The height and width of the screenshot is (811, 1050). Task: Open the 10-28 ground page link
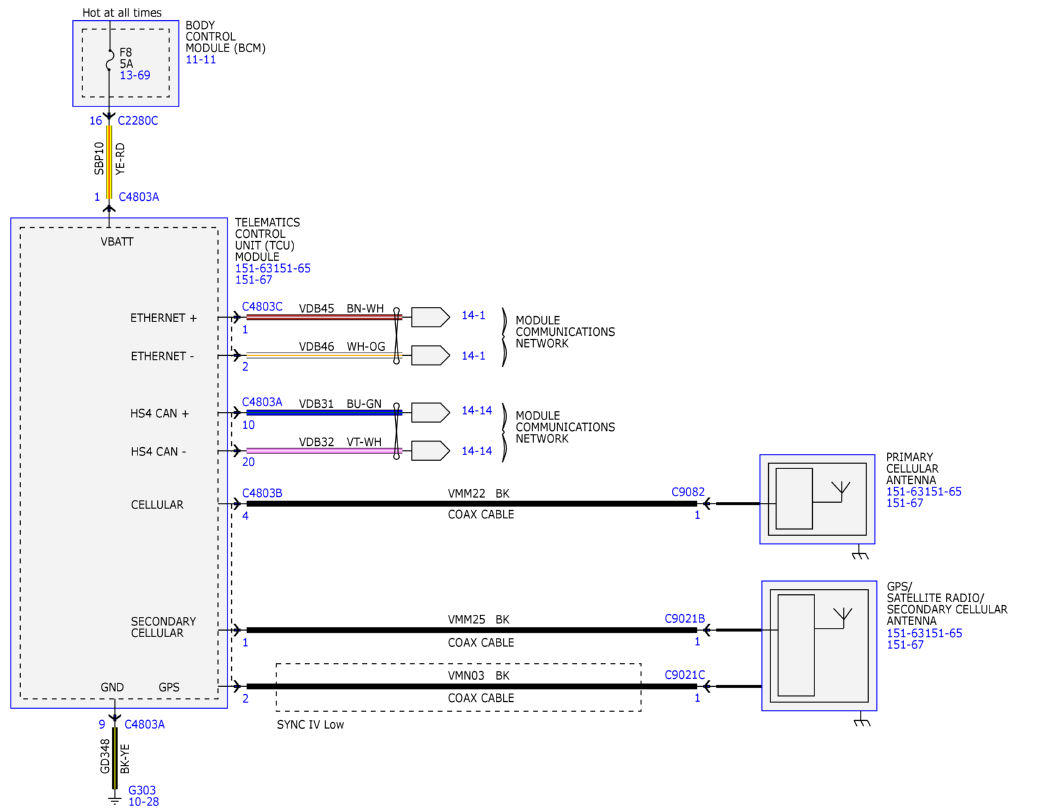tap(143, 802)
